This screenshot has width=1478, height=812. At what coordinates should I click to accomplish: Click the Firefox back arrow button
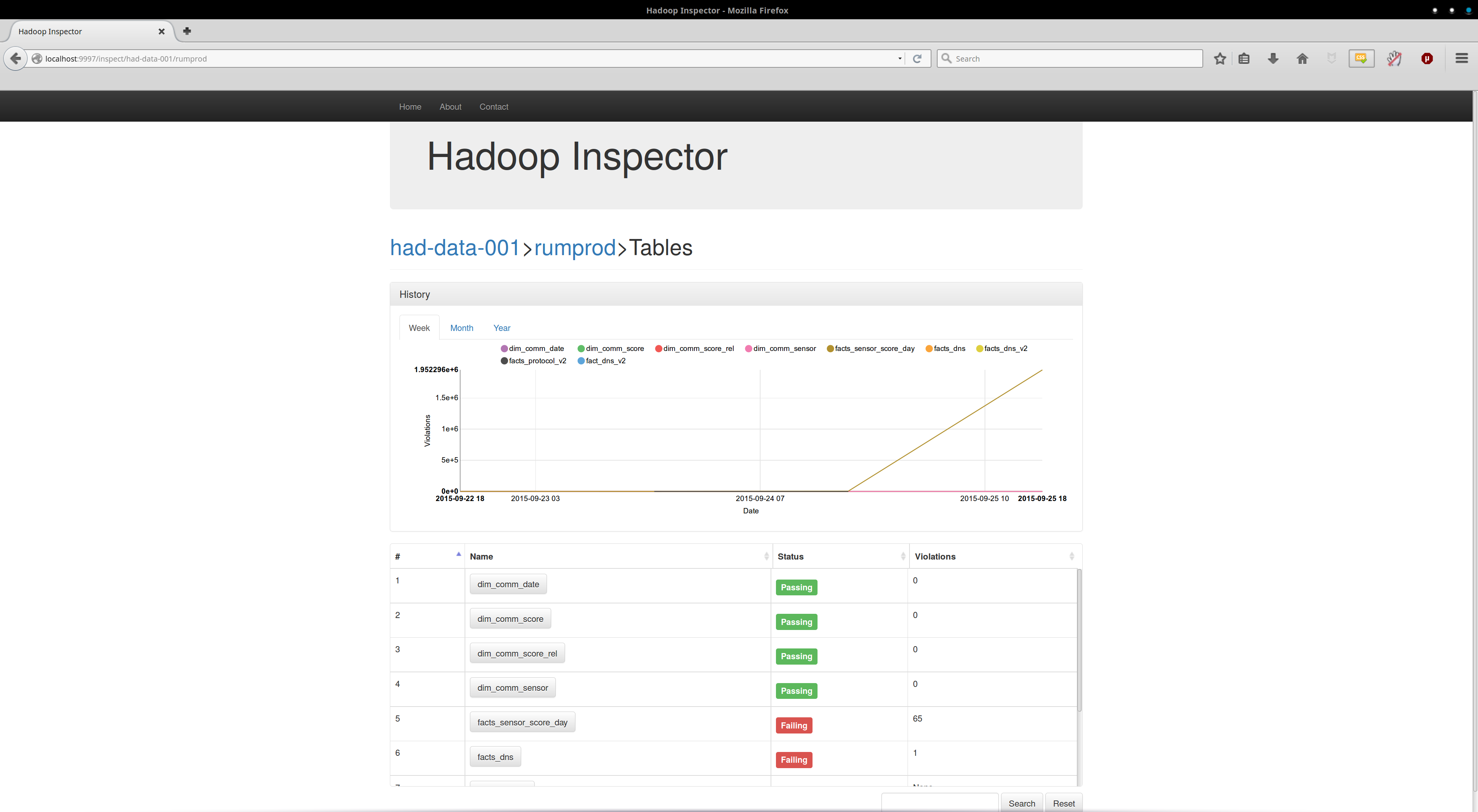pos(15,58)
